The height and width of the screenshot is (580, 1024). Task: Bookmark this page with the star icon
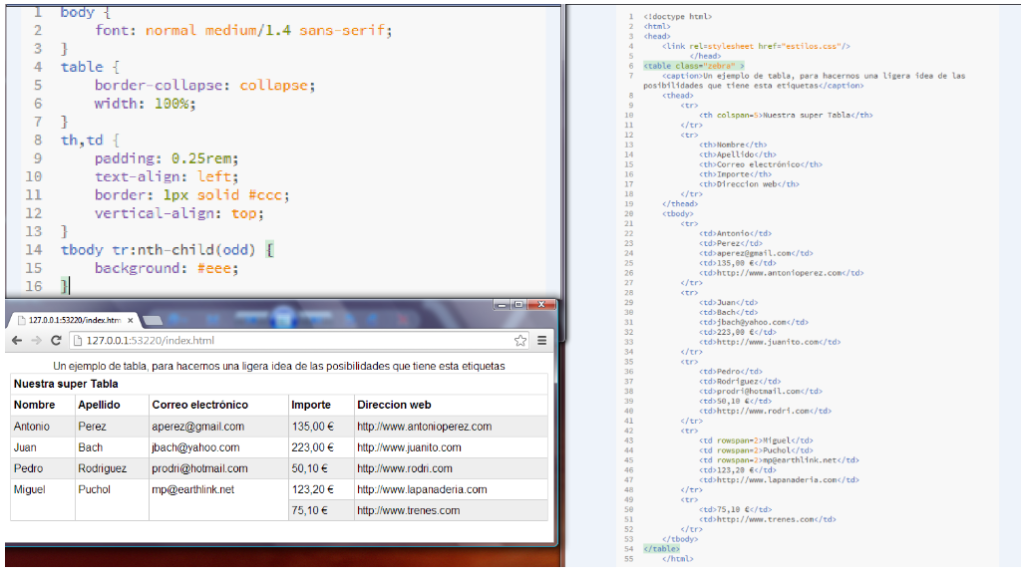tap(521, 341)
